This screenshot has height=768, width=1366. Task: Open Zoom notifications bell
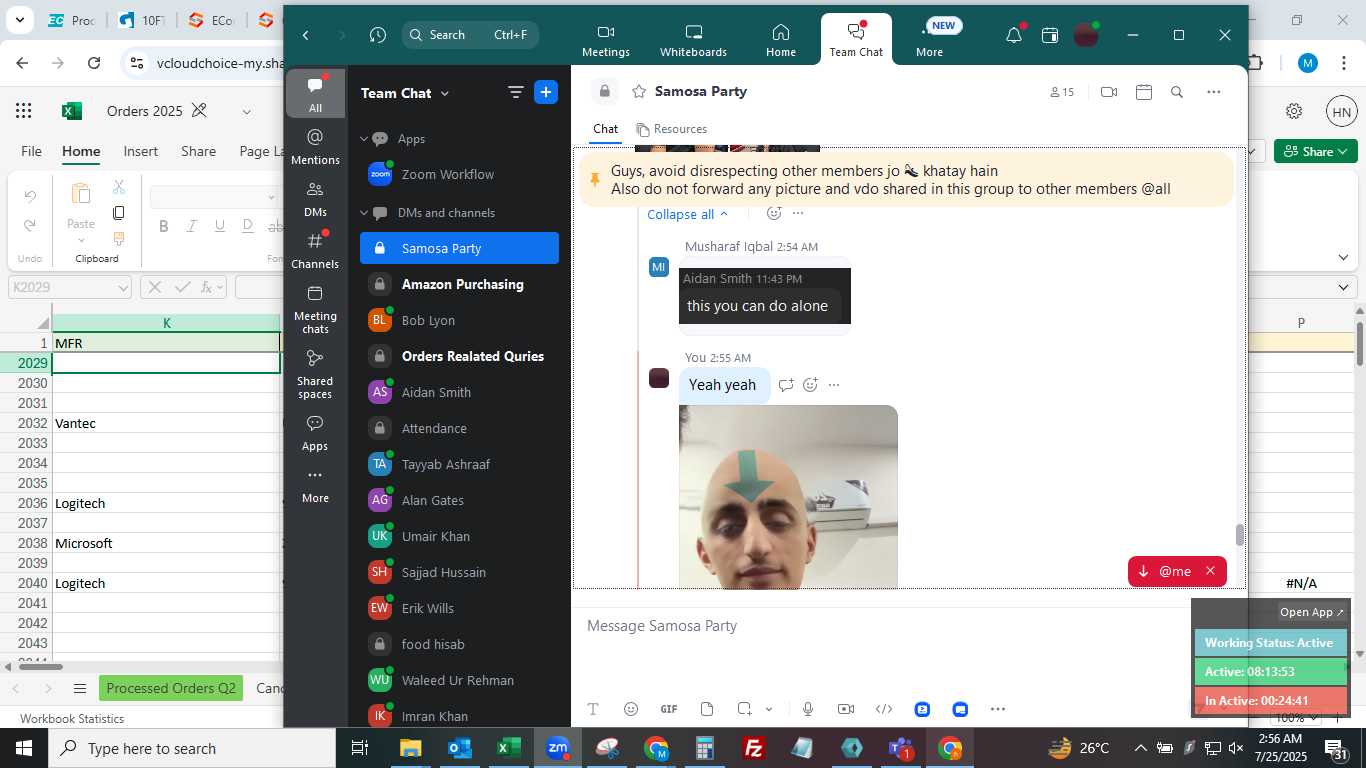pos(1014,35)
